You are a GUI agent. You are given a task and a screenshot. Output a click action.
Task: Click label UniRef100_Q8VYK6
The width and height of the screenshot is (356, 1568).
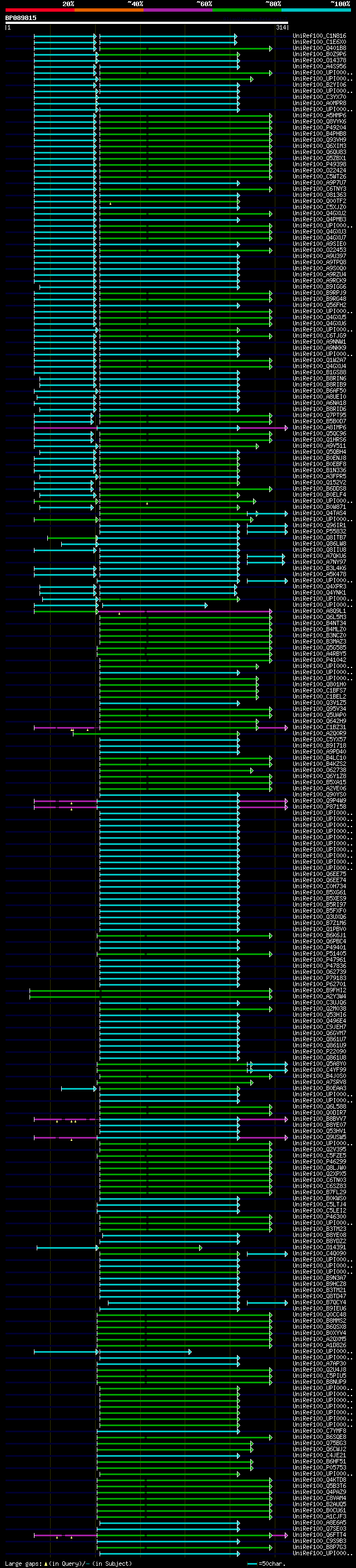319,122
